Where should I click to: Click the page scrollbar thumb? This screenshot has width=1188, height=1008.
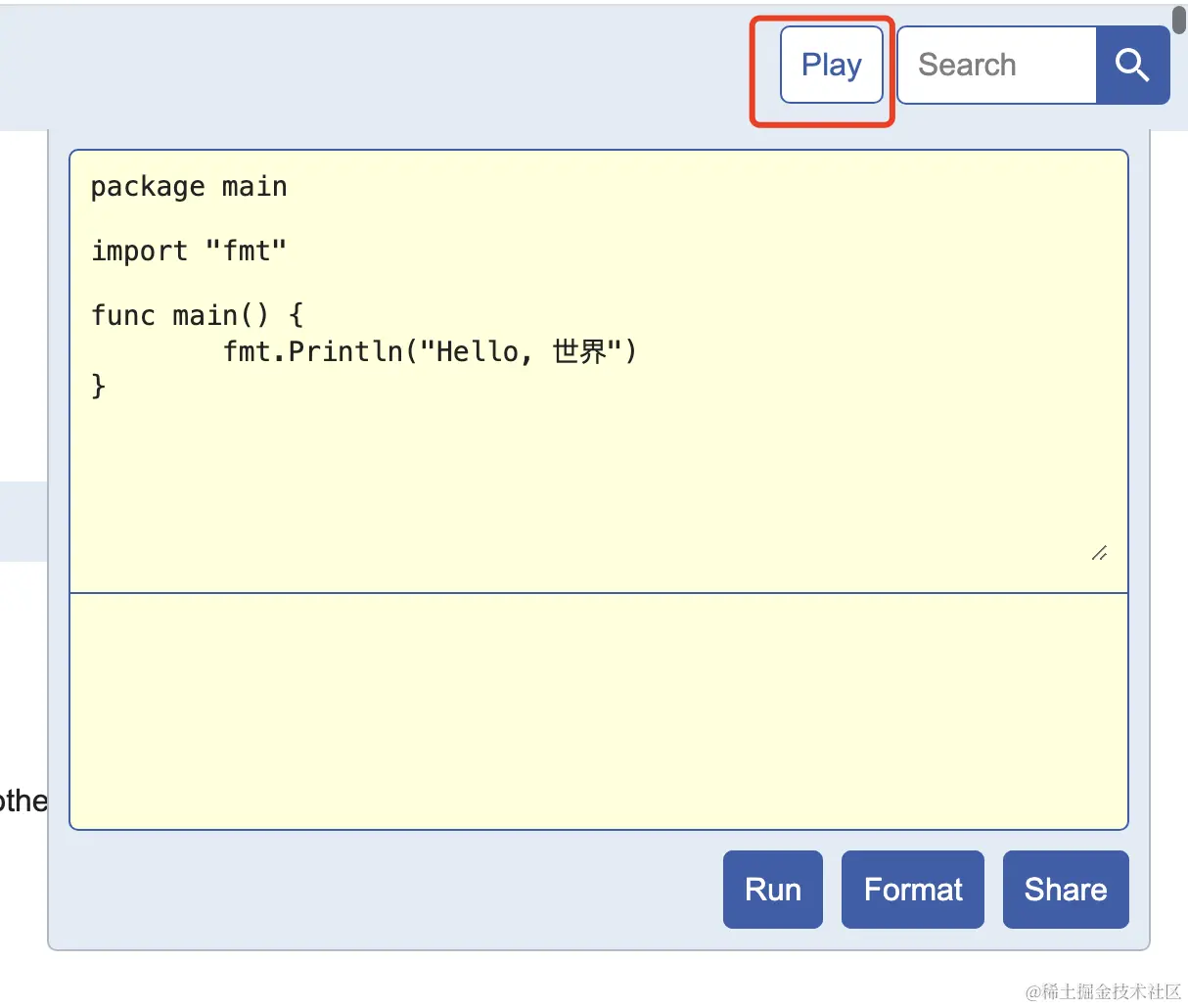[x=1179, y=18]
